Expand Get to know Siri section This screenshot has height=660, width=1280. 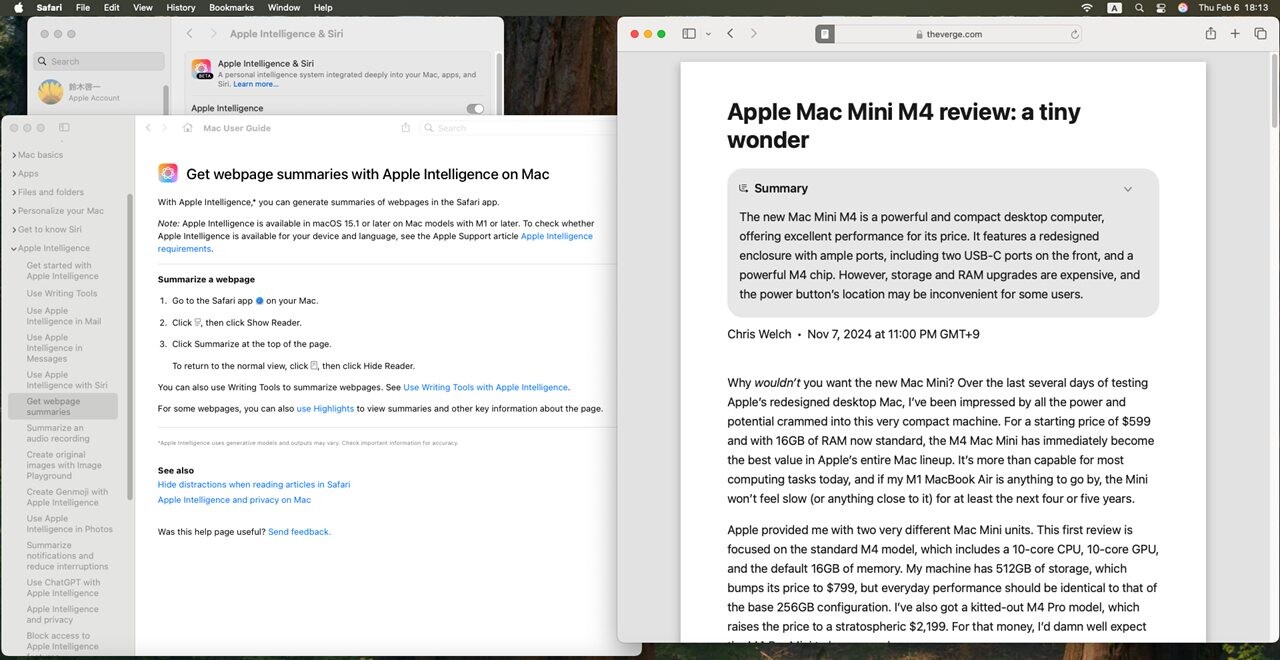pos(14,230)
